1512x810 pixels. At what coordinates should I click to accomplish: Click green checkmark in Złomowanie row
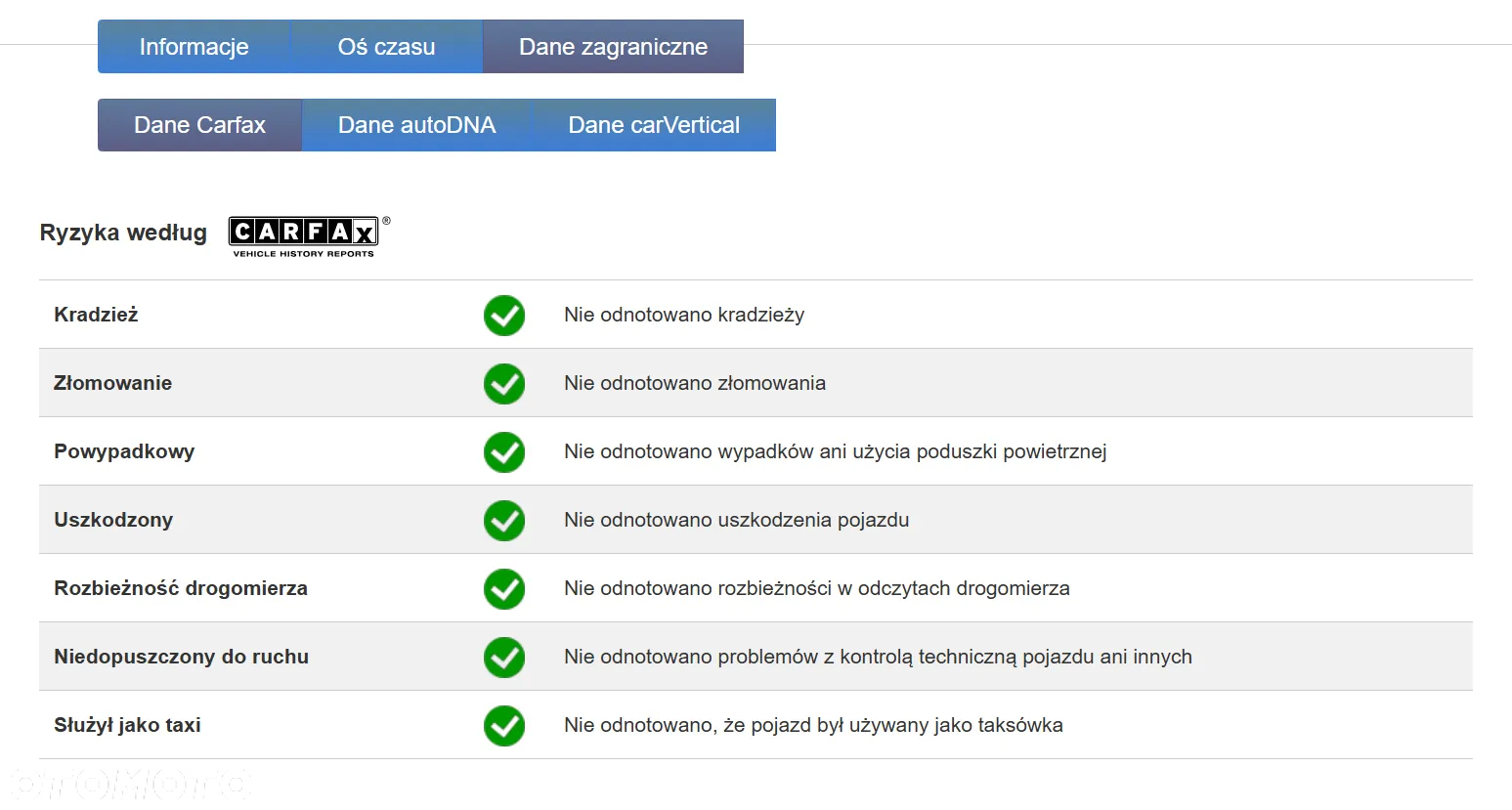[504, 384]
